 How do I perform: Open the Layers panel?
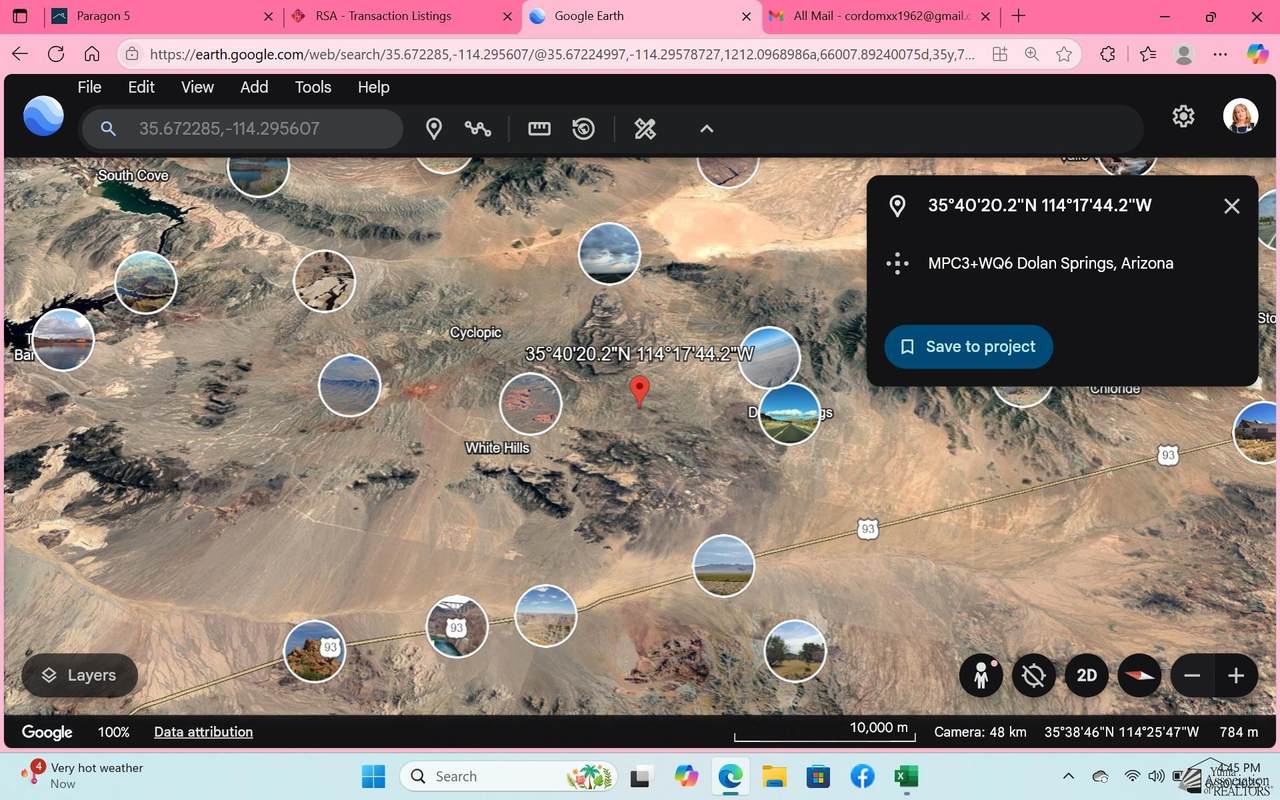(x=79, y=675)
